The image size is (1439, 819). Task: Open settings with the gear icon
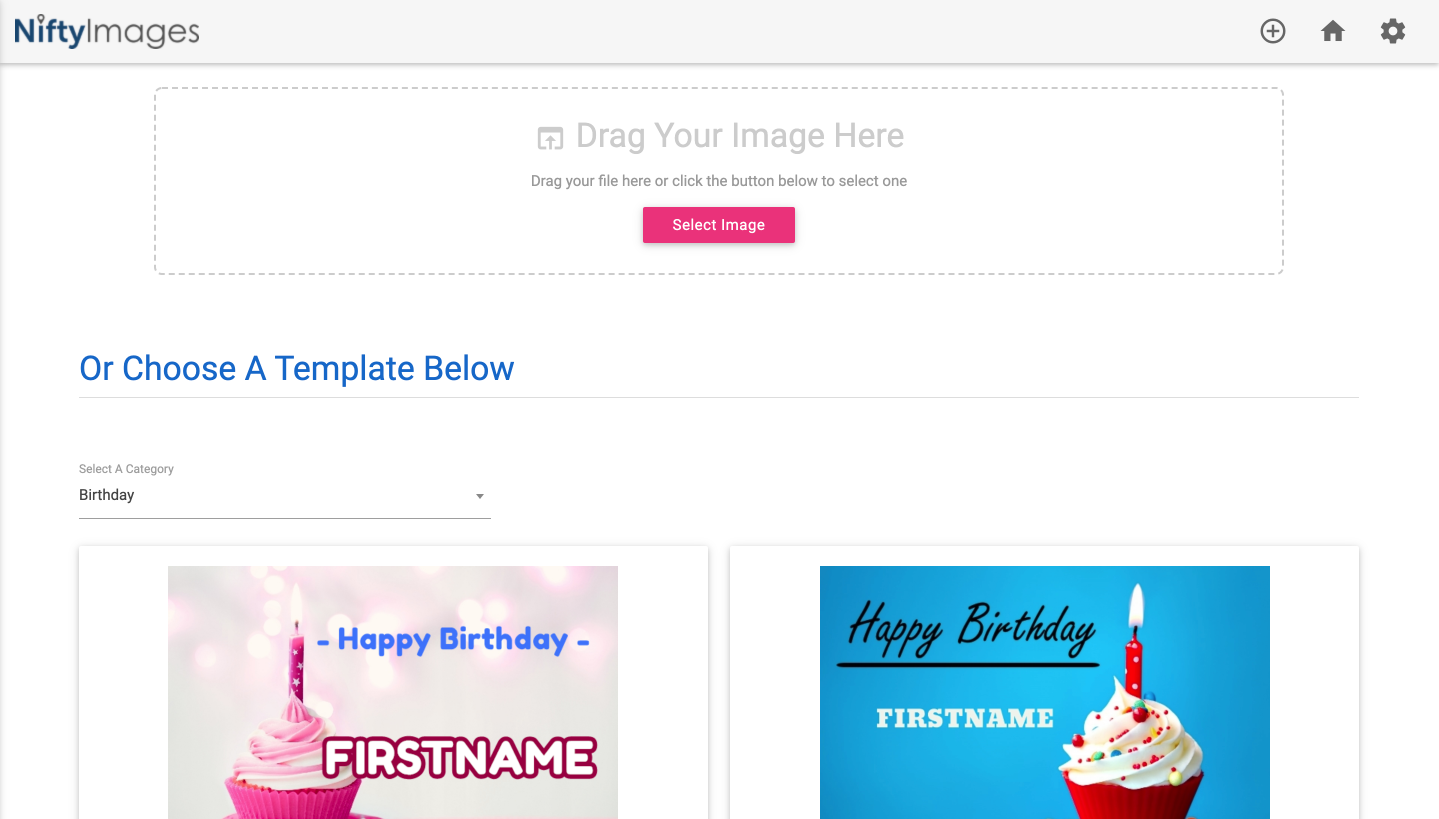coord(1393,31)
